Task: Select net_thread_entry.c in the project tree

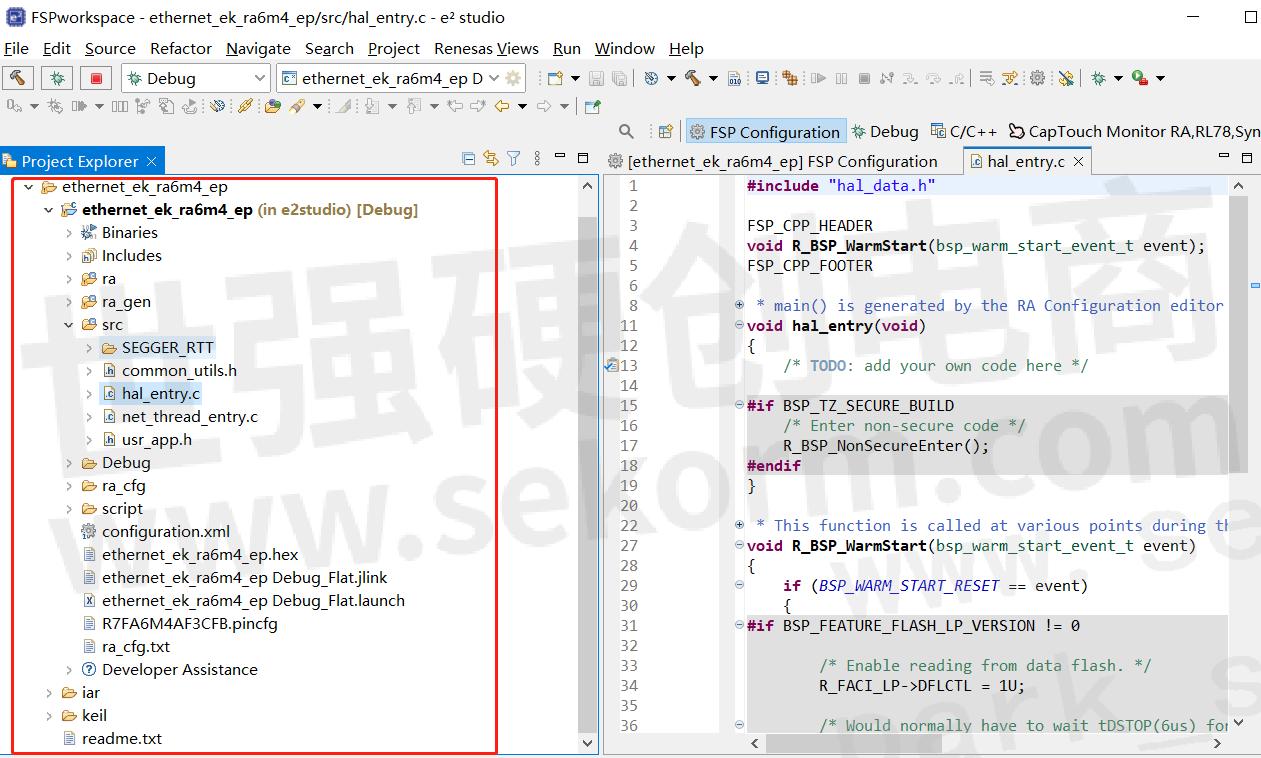Action: pos(189,417)
